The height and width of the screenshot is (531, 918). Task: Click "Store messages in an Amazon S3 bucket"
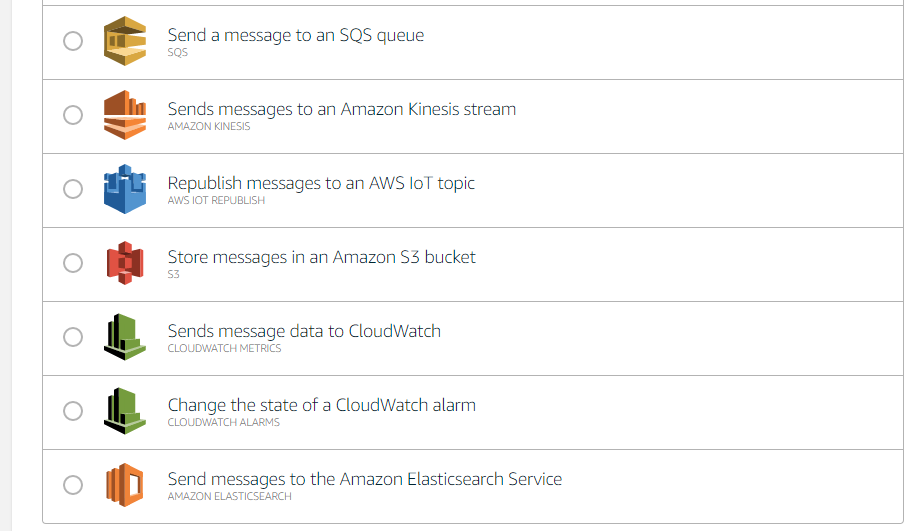point(321,257)
